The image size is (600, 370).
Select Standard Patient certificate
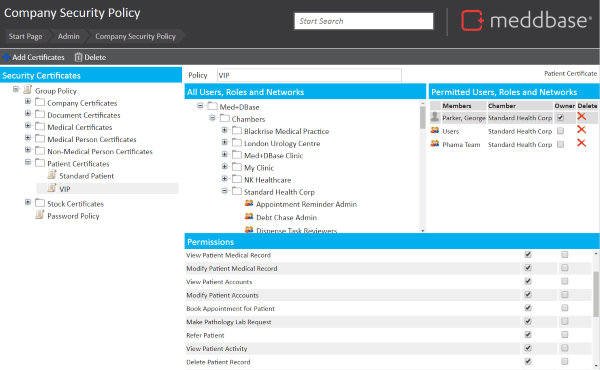coord(86,176)
